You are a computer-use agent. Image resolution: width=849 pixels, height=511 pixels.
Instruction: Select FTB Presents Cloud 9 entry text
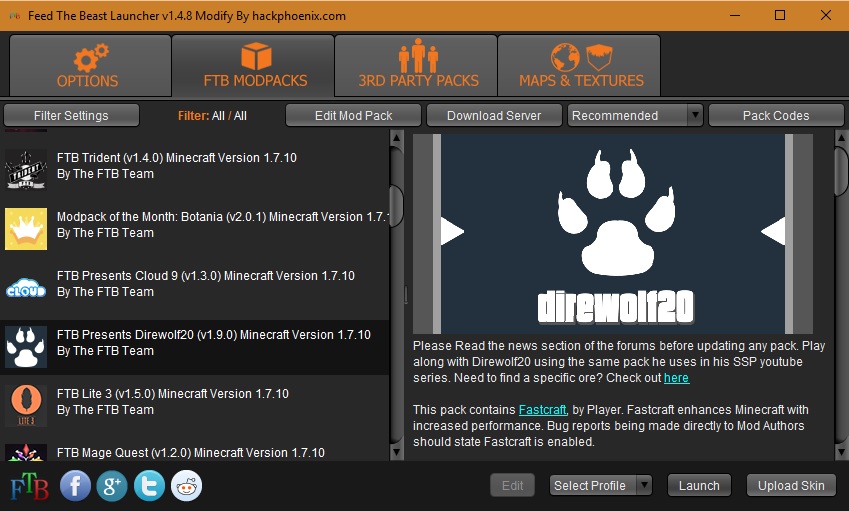206,284
